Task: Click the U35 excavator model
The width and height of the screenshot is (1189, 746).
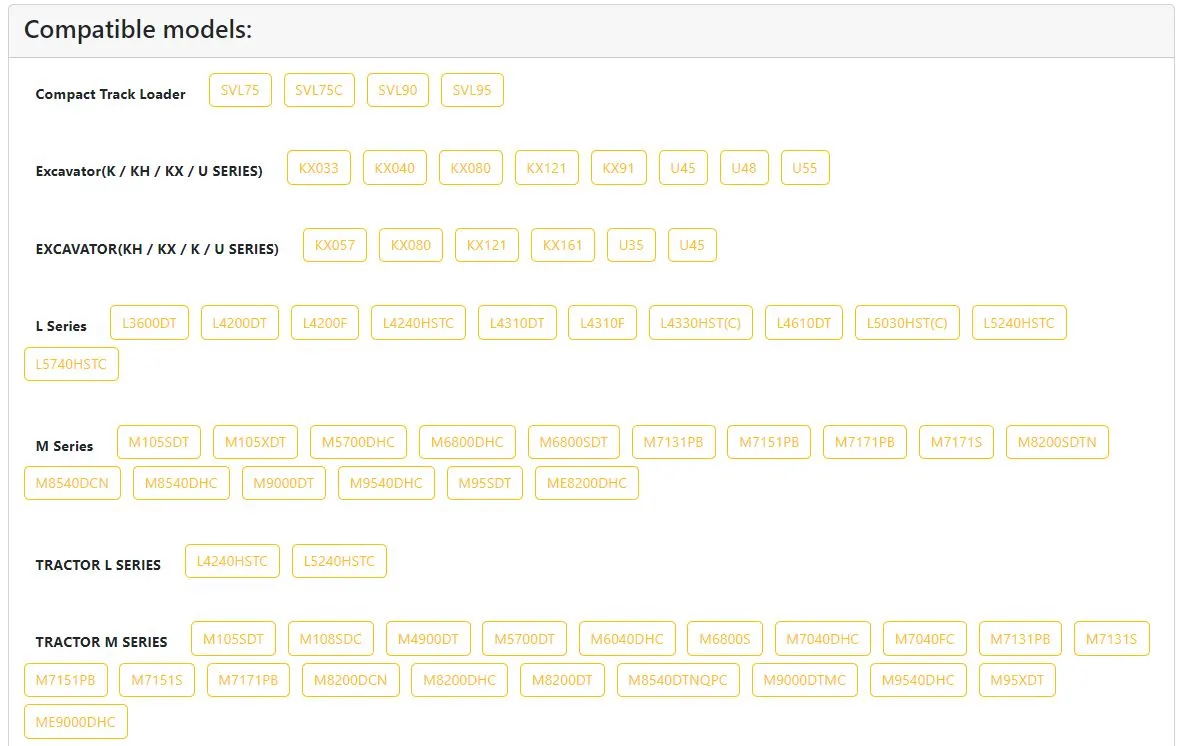Action: coord(631,245)
